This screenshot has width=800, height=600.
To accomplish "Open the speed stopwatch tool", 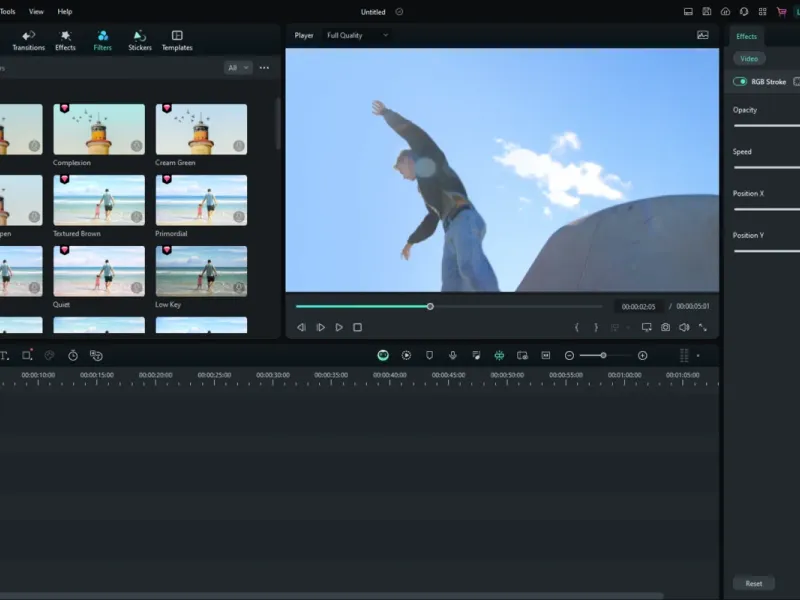I will tap(73, 356).
